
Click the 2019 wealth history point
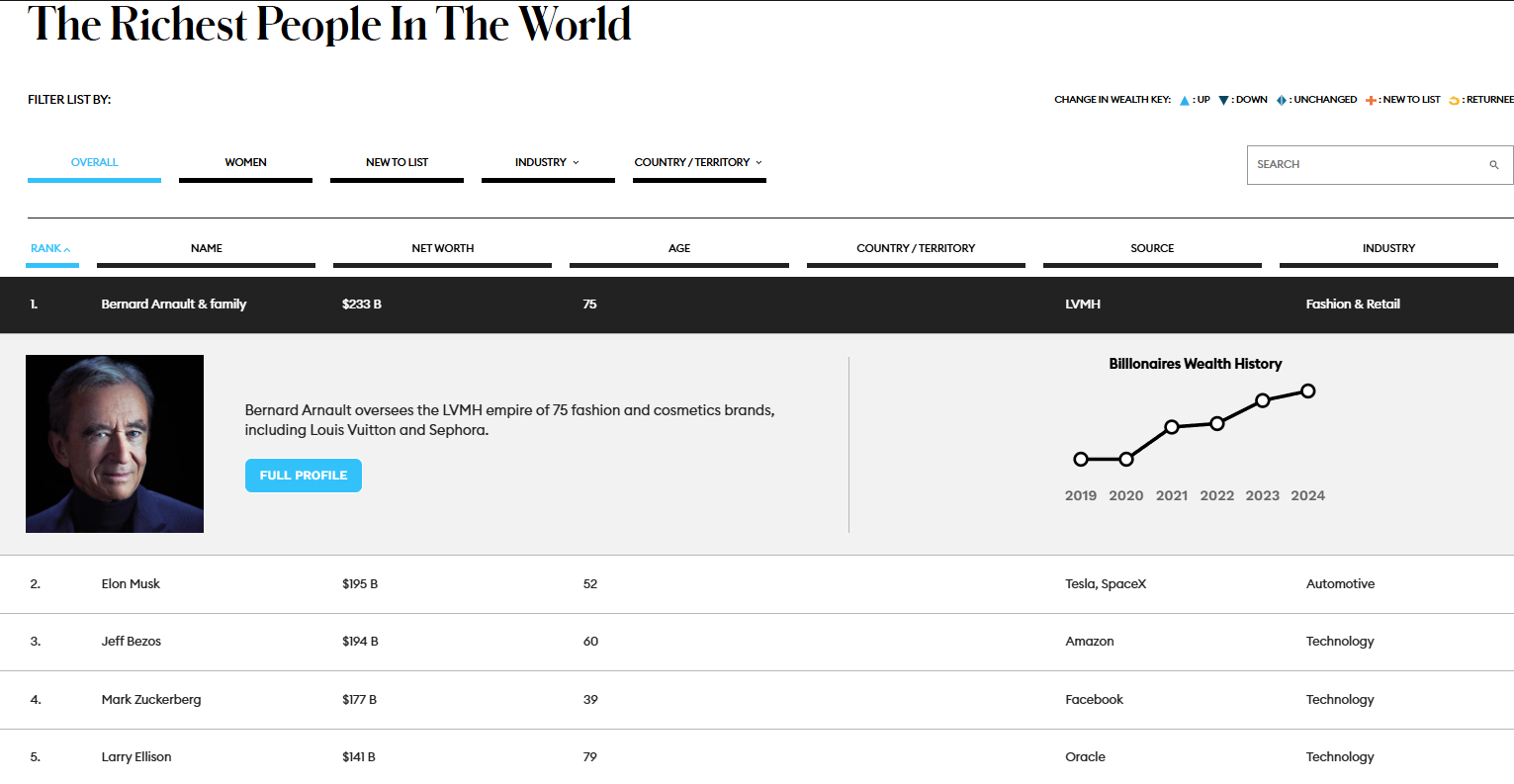[1081, 459]
